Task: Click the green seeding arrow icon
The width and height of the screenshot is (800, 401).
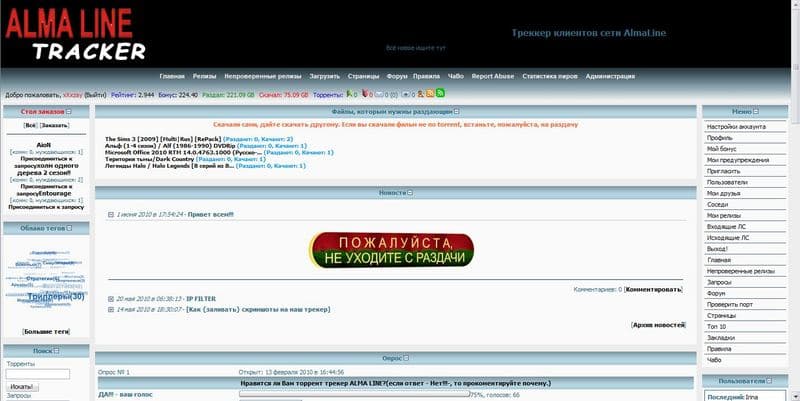Action: point(349,94)
